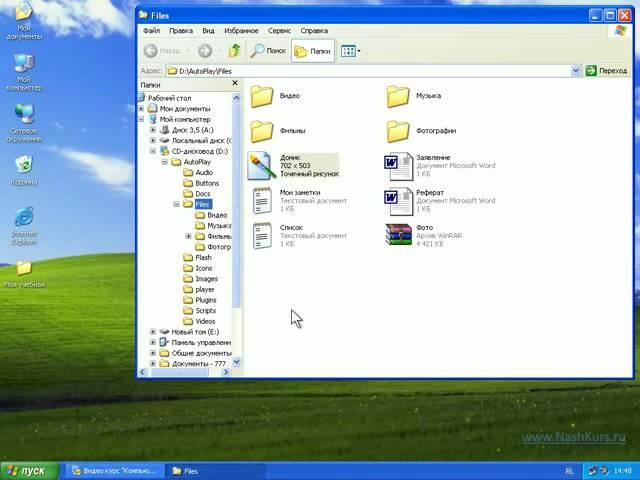Open the address bar dropdown arrow
The image size is (640, 480).
point(576,71)
